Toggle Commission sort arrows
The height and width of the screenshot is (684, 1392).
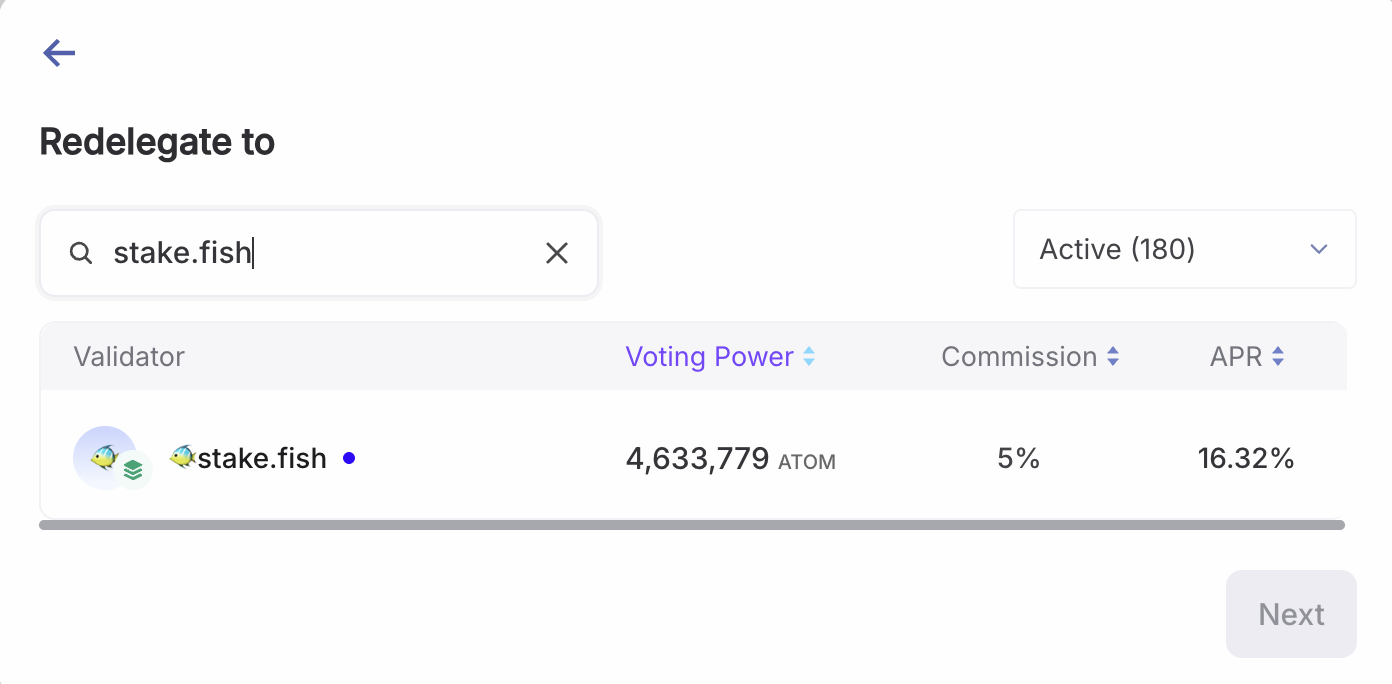click(1113, 357)
